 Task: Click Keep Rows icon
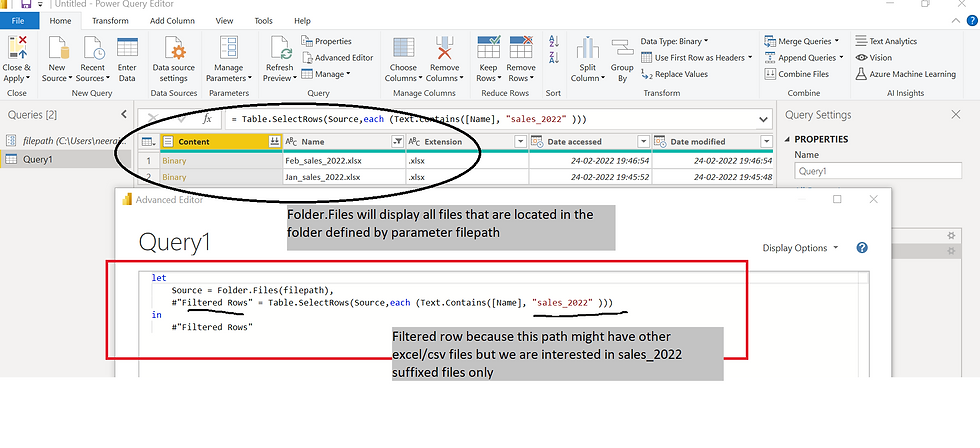[x=488, y=48]
